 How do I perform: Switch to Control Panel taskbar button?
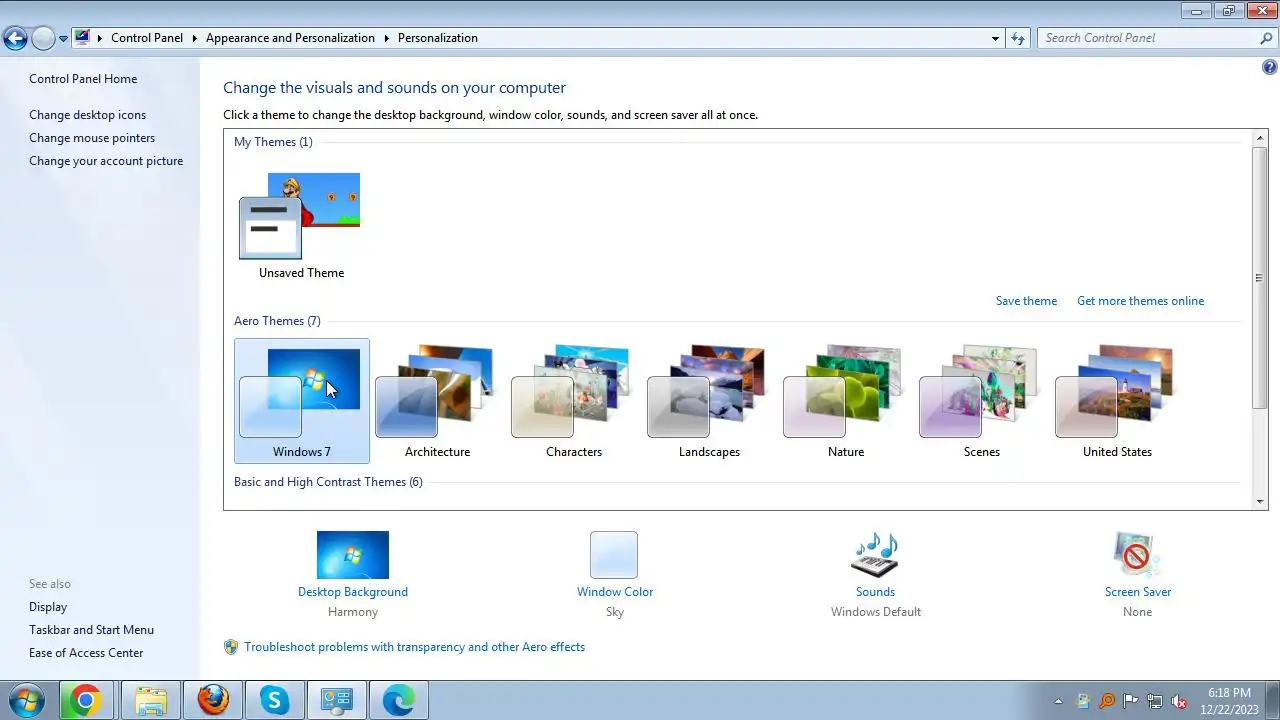point(337,700)
